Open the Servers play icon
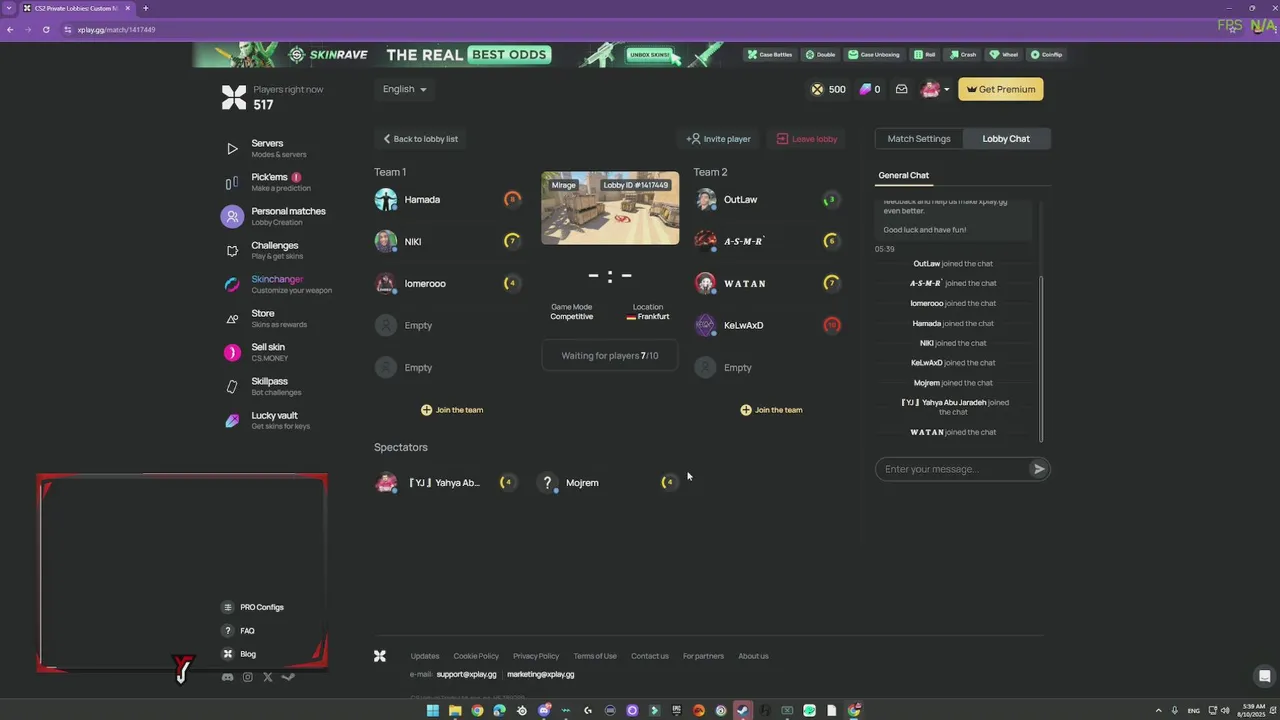Image resolution: width=1280 pixels, height=720 pixels. pos(232,148)
